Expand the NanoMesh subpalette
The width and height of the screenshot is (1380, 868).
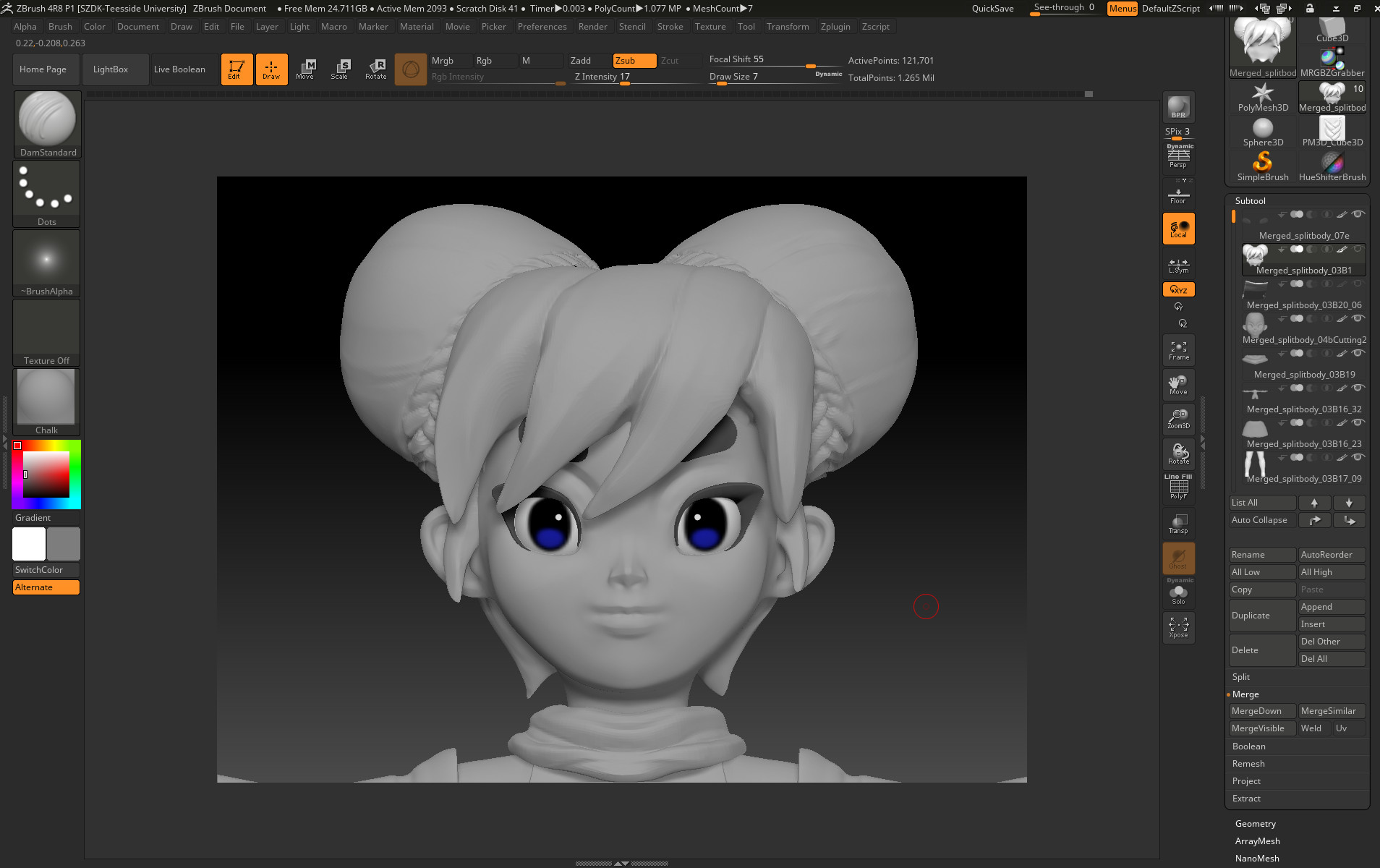tap(1257, 858)
